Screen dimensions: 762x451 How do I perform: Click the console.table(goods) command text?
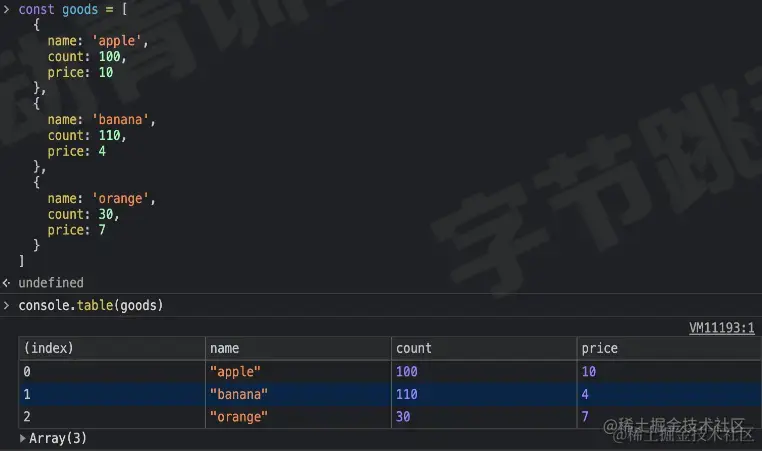90,305
